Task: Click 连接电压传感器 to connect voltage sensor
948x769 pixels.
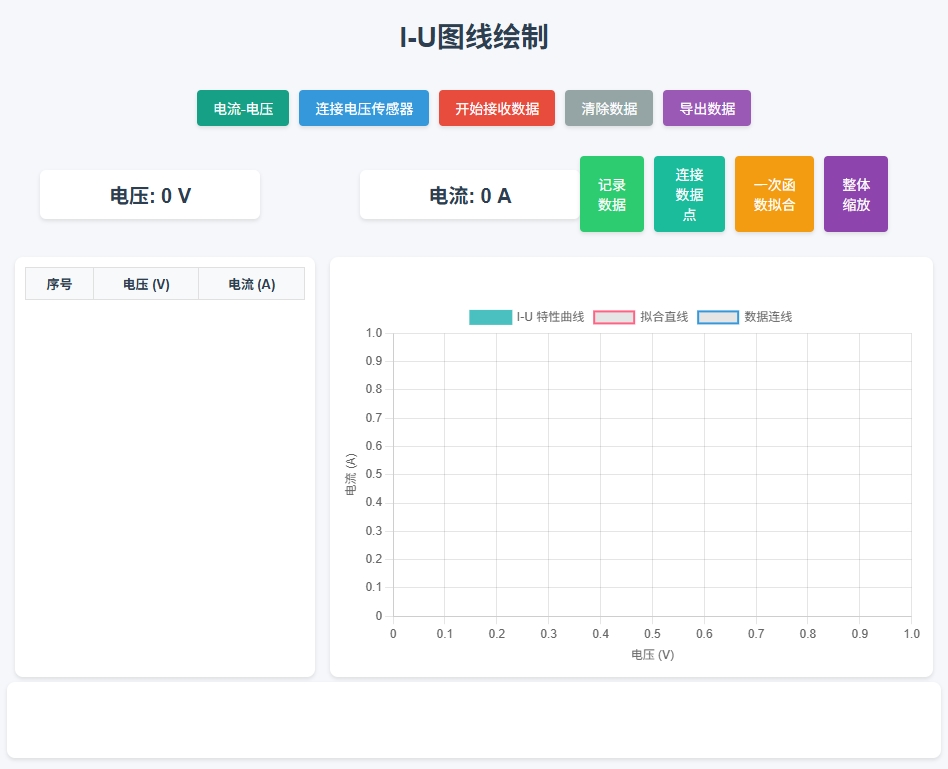Action: 363,108
